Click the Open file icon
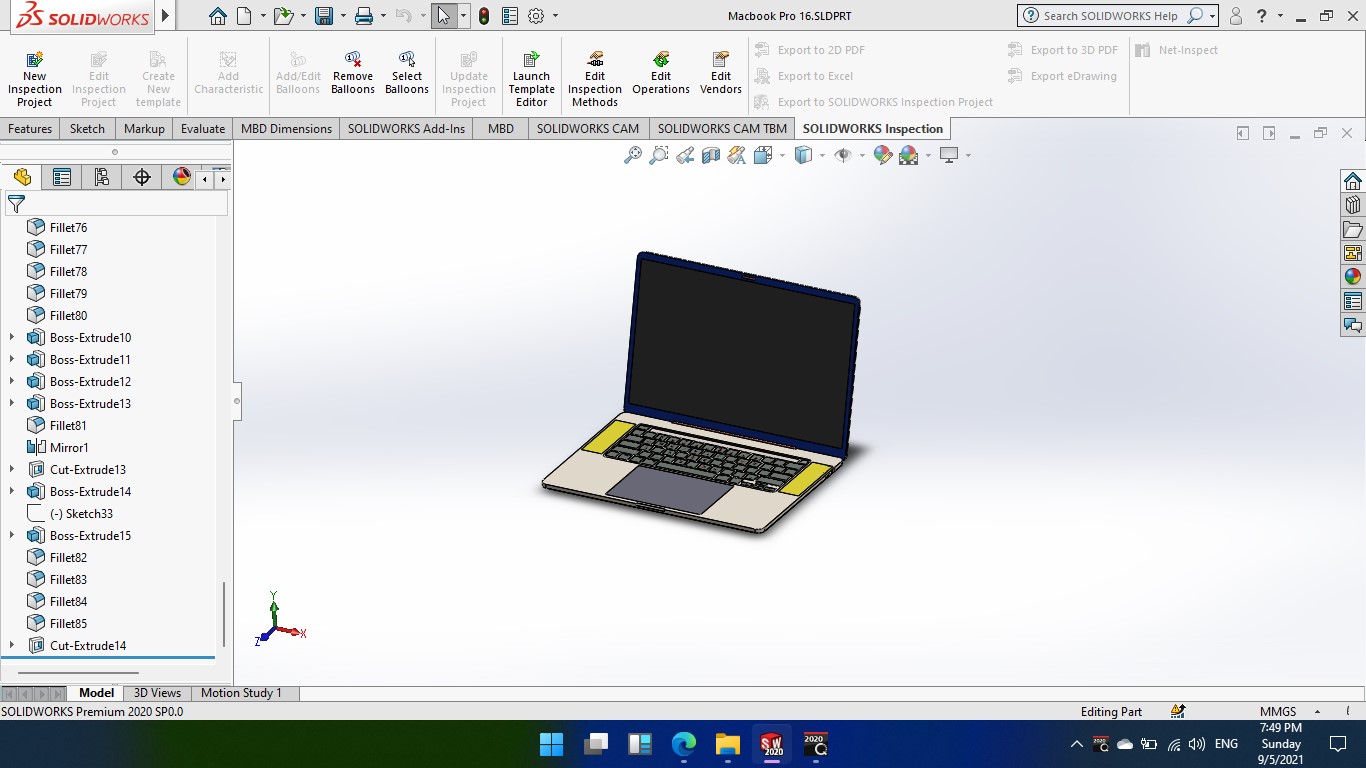Image resolution: width=1366 pixels, height=768 pixels. [284, 16]
